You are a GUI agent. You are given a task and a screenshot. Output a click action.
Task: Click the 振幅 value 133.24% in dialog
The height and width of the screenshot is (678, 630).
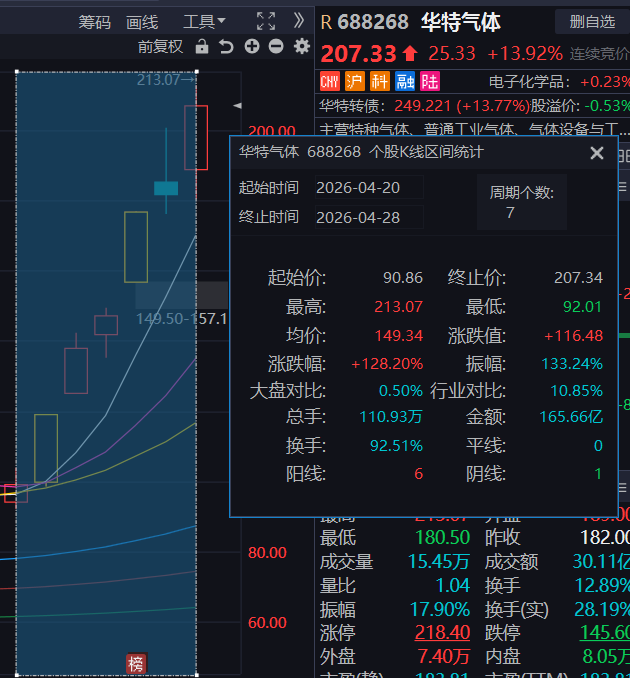(572, 364)
